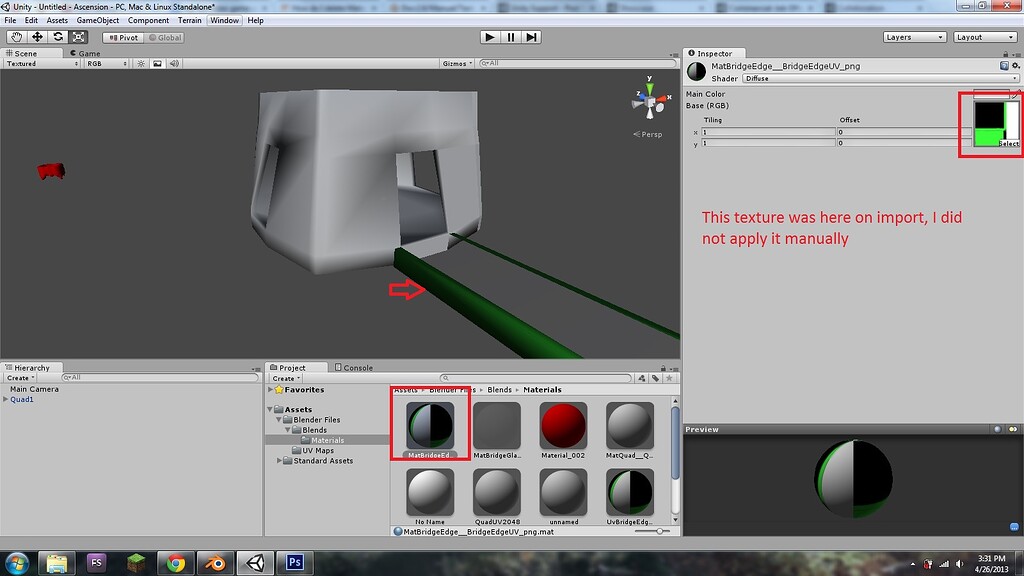This screenshot has width=1024, height=576.
Task: Toggle scene lighting with the sun icon
Action: point(141,62)
